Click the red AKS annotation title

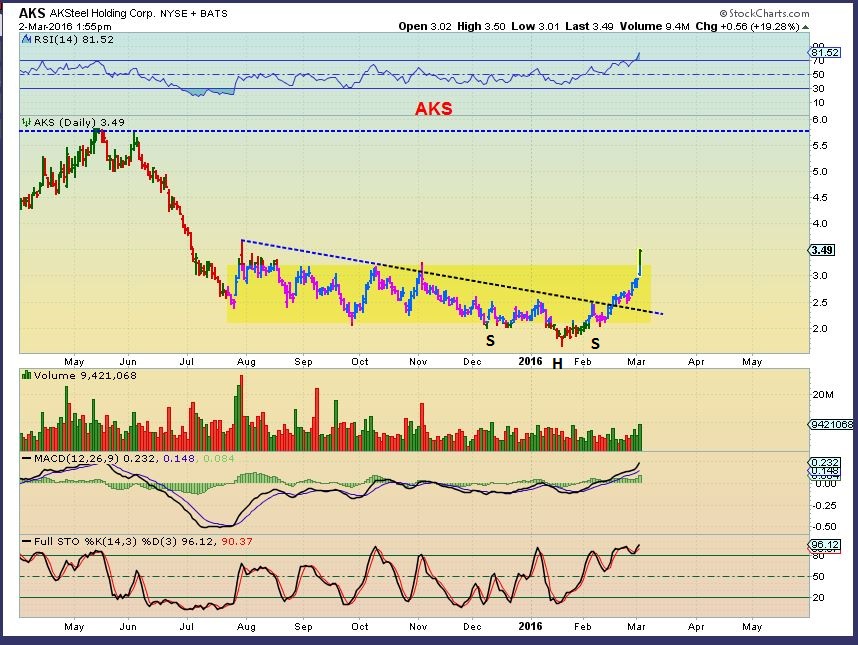433,108
